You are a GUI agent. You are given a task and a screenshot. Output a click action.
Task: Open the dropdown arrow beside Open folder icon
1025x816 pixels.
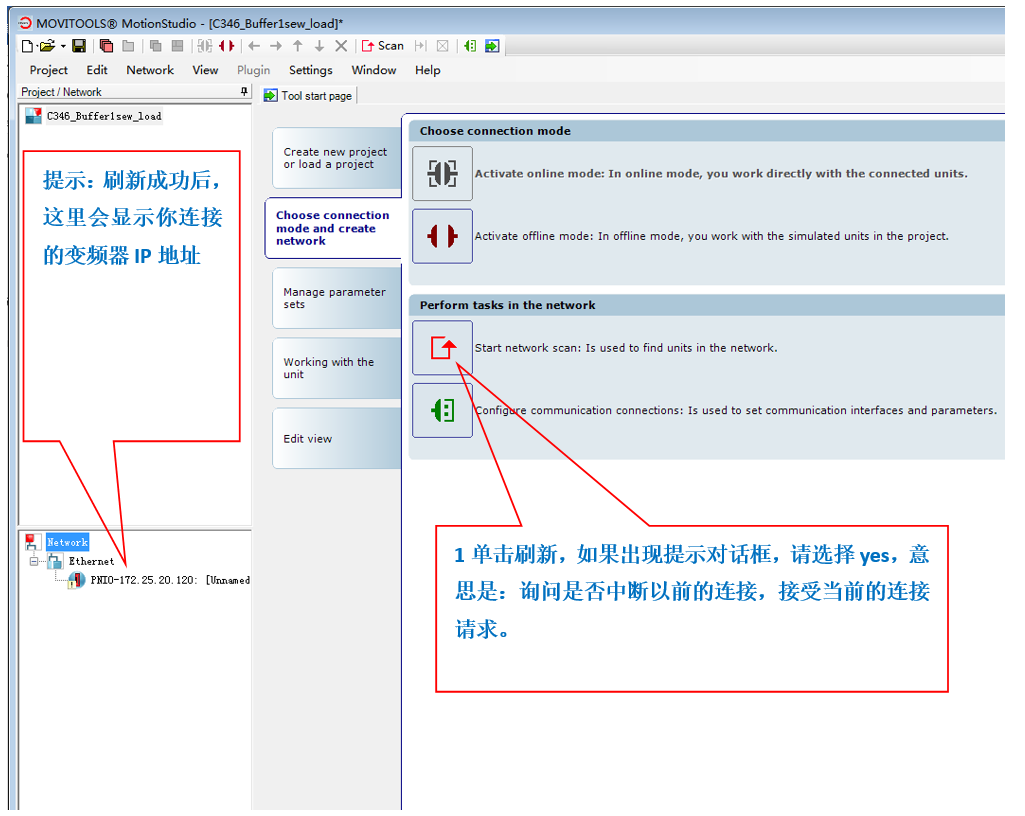click(x=63, y=46)
